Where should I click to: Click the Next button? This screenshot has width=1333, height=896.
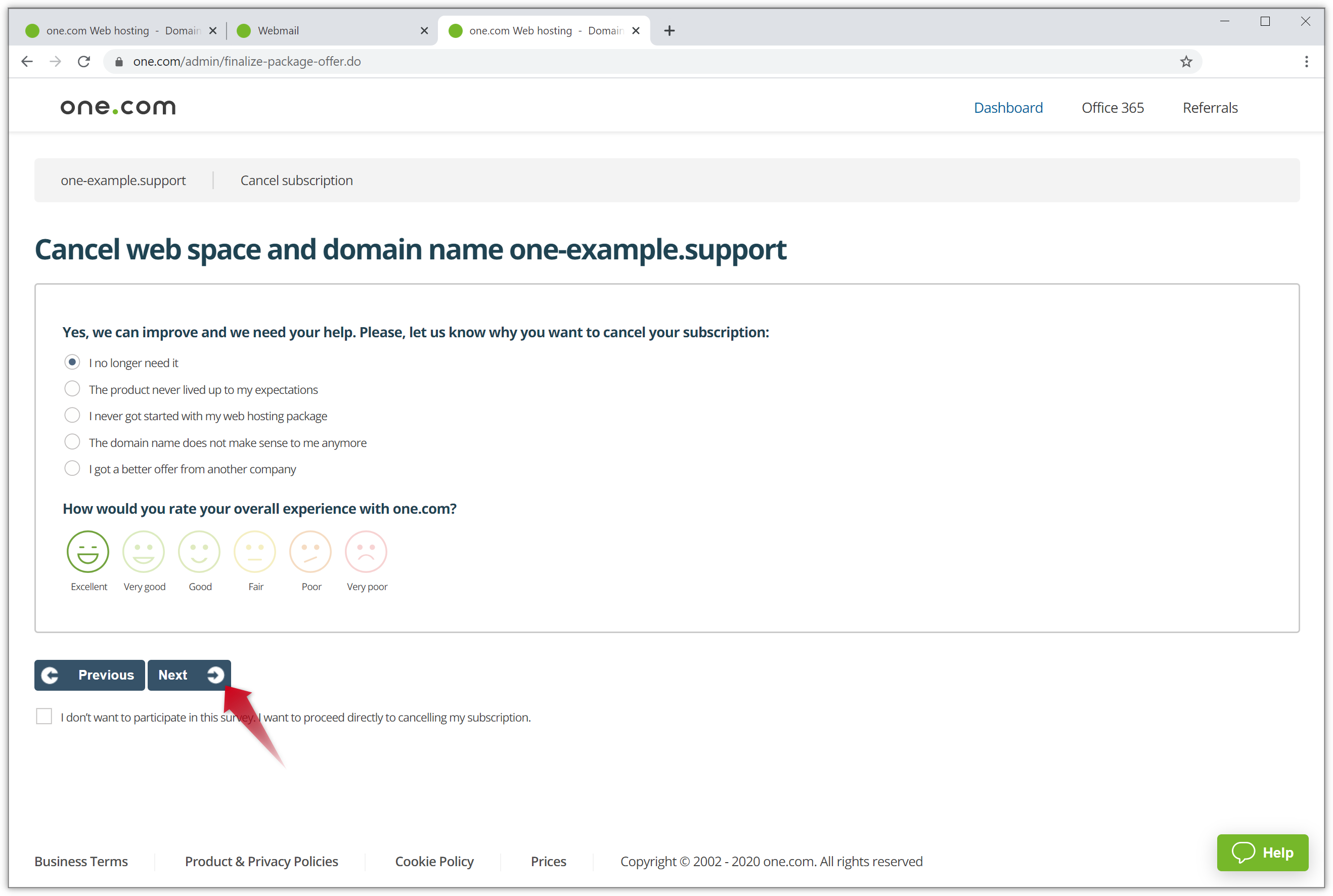[189, 674]
